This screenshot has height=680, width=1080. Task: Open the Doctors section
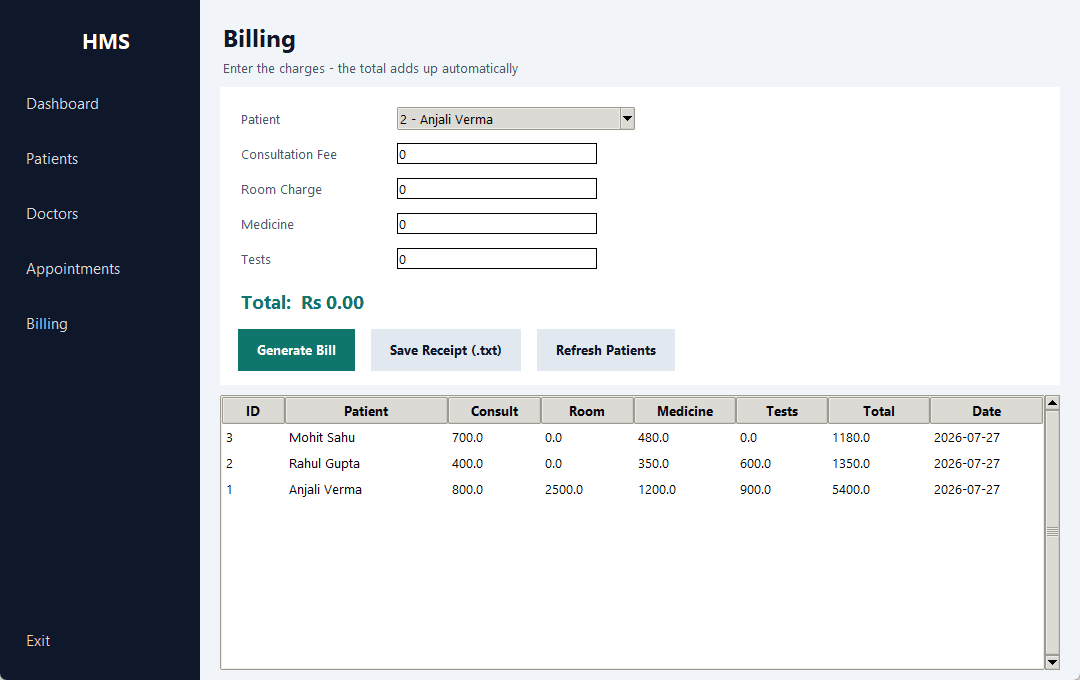tap(52, 214)
